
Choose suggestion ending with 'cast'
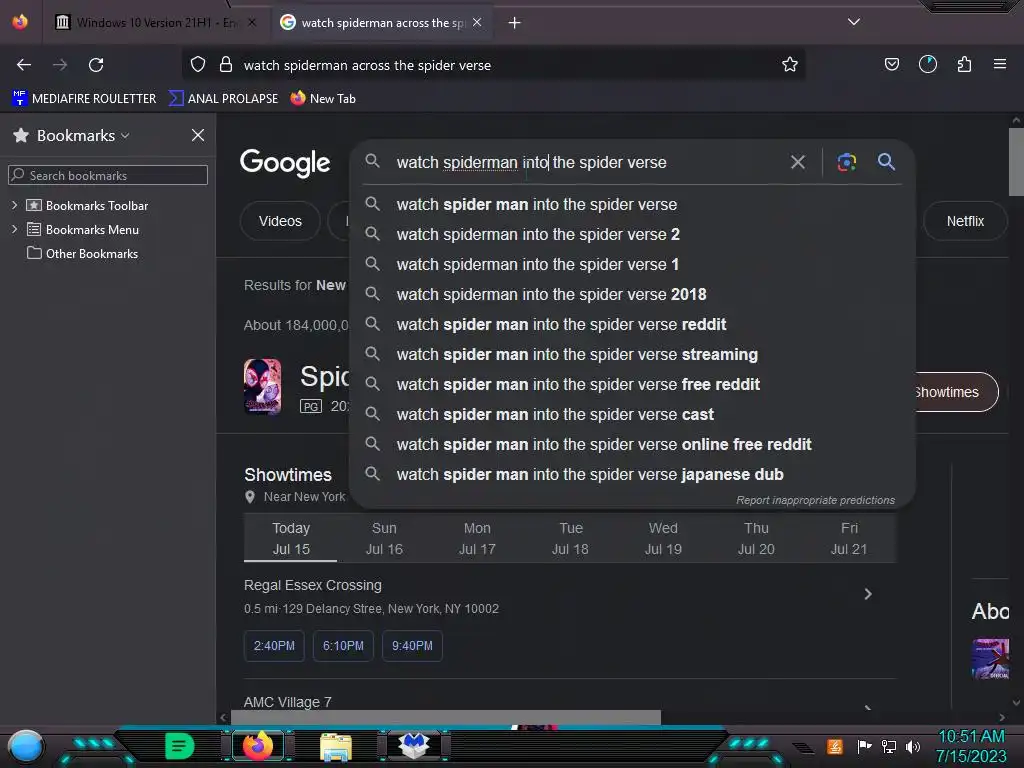(x=632, y=415)
